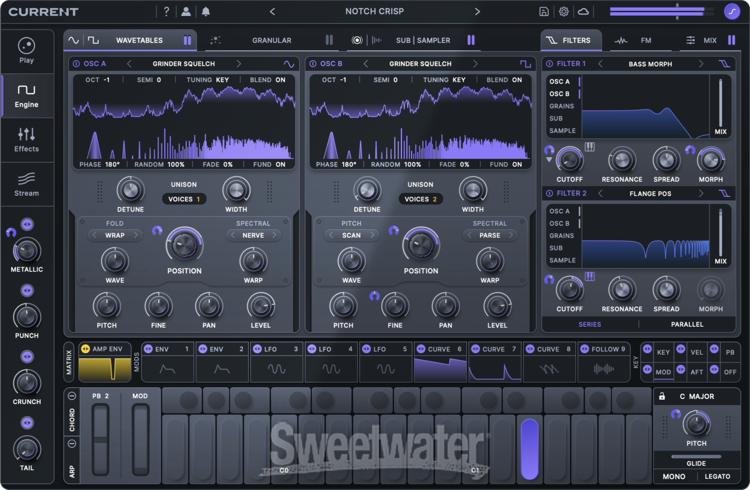Screen dimensions: 750x490
Task: Toggle the Granular pause bars
Action: click(329, 40)
